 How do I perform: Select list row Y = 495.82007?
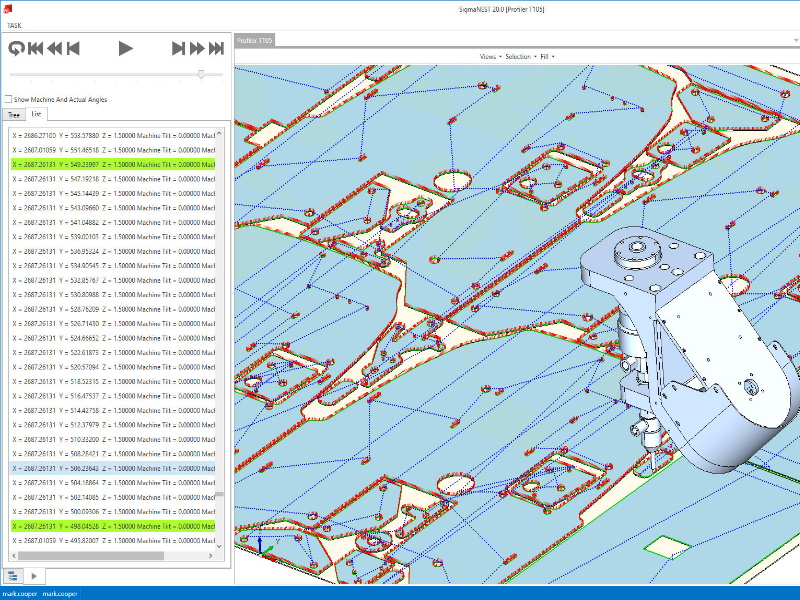pos(113,540)
